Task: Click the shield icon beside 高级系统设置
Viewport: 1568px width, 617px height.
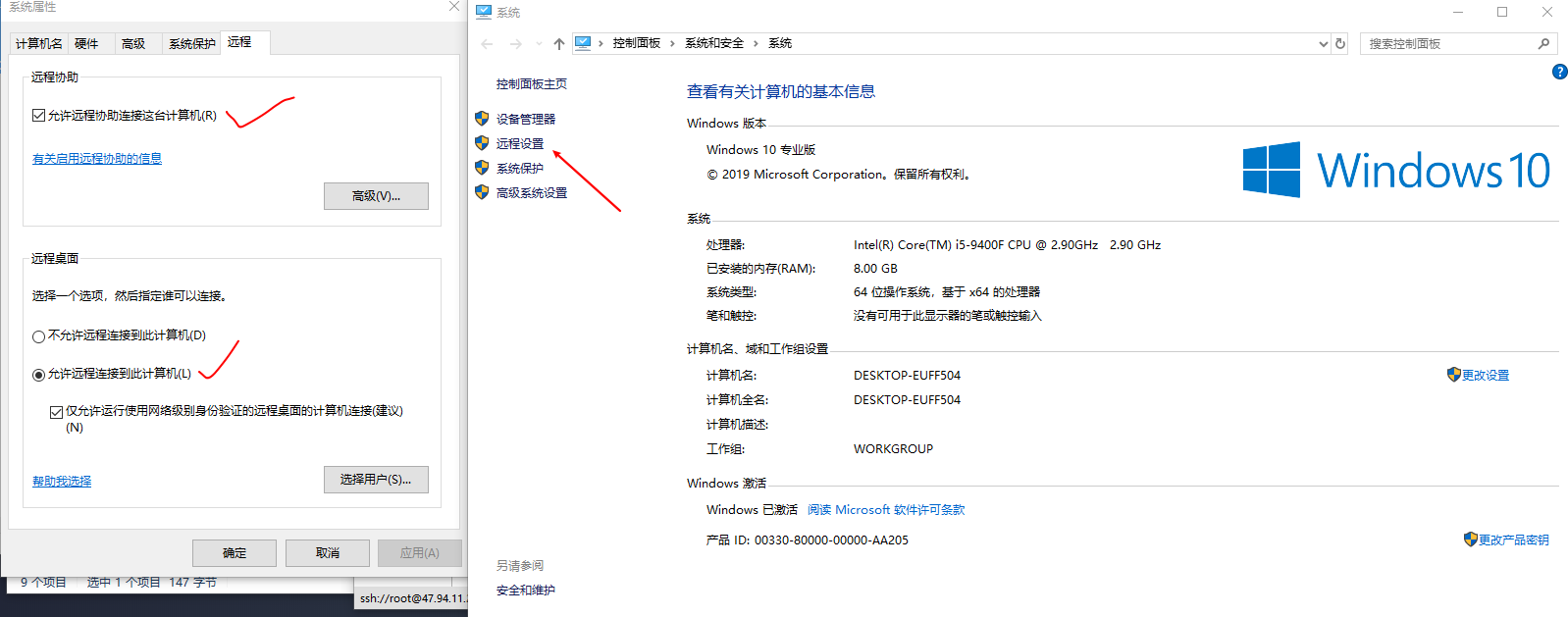Action: (482, 192)
